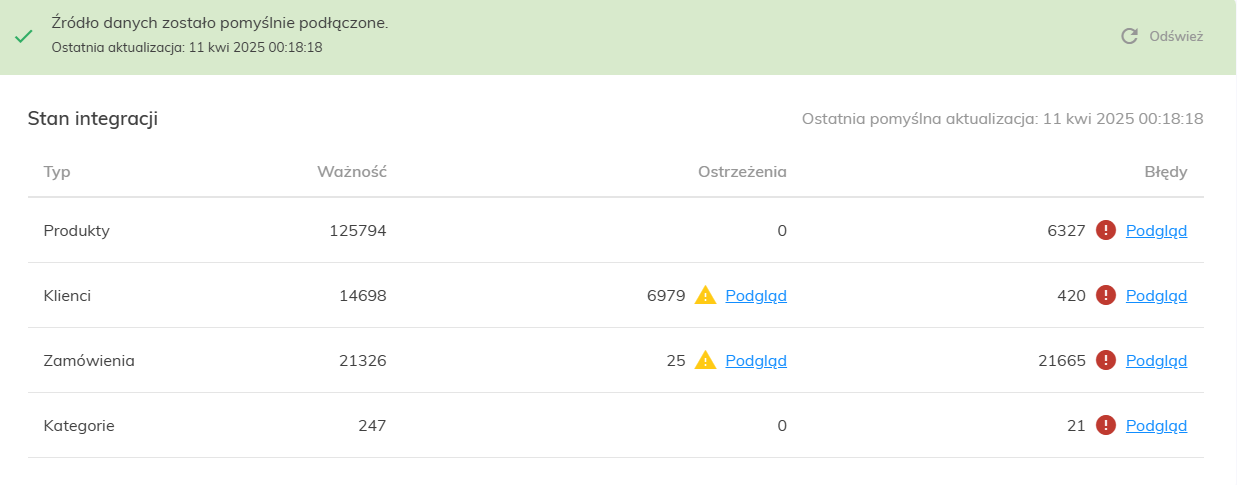
Task: Open the Podgląd link for Klienci warnings
Action: tap(756, 296)
